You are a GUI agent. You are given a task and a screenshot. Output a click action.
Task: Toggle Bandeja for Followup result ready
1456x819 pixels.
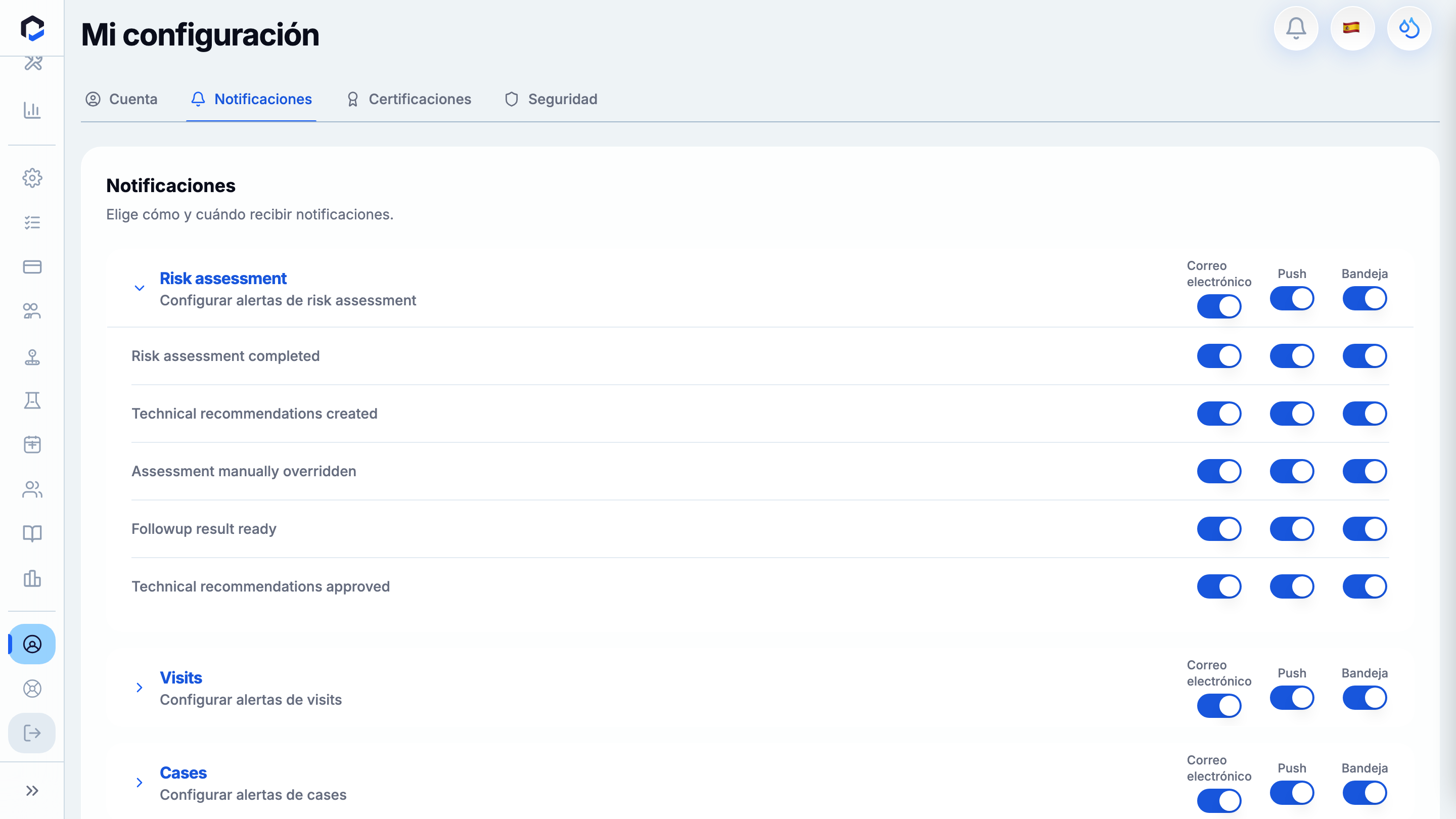[x=1365, y=529]
